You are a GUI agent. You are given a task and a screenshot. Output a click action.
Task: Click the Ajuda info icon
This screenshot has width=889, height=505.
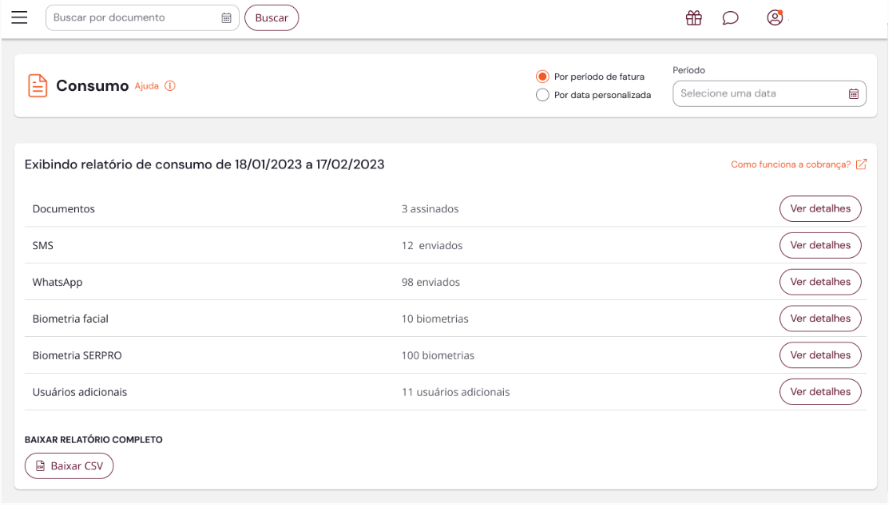pos(170,86)
